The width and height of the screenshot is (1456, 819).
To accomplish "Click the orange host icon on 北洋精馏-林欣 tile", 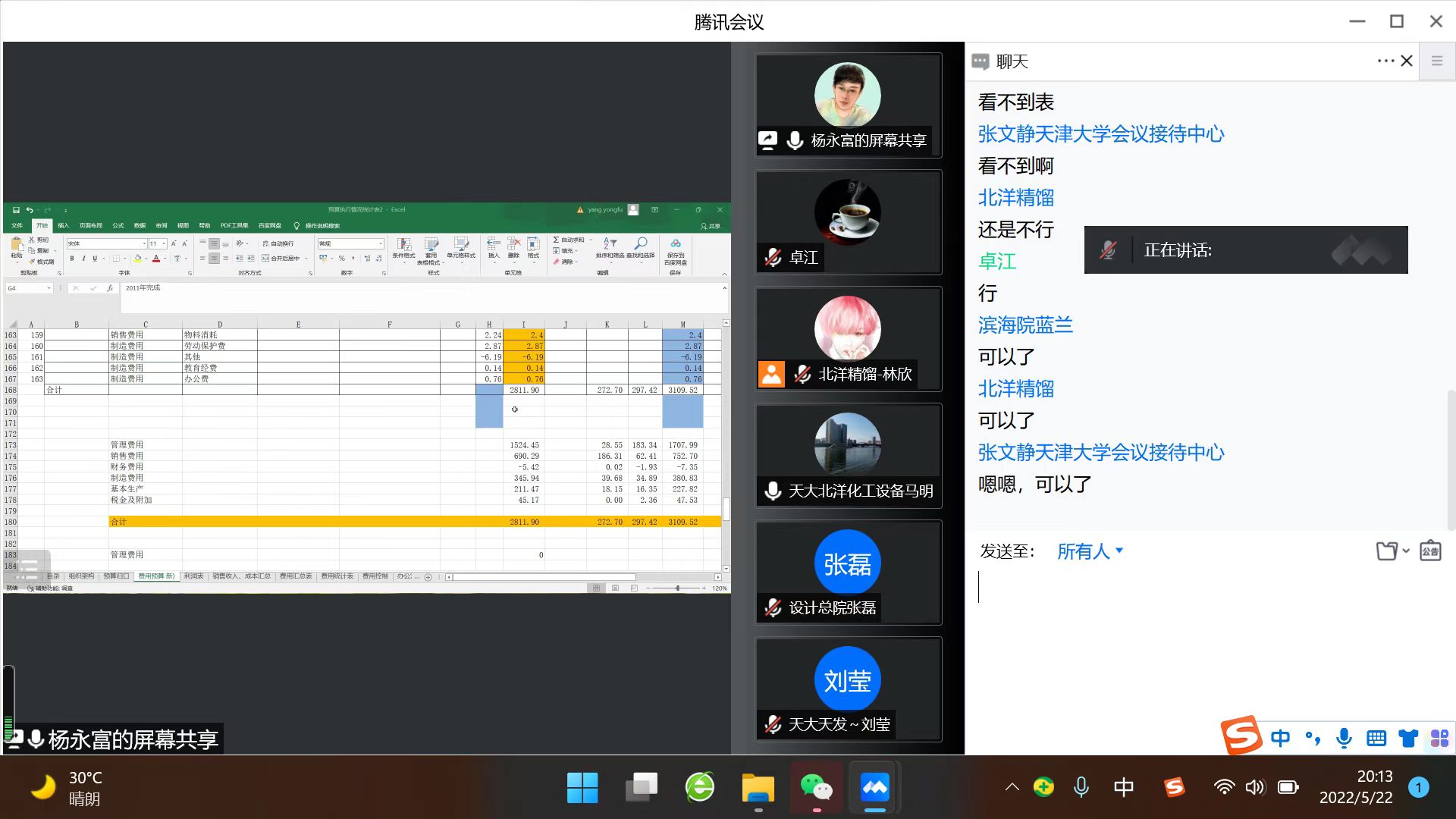I will pos(772,375).
